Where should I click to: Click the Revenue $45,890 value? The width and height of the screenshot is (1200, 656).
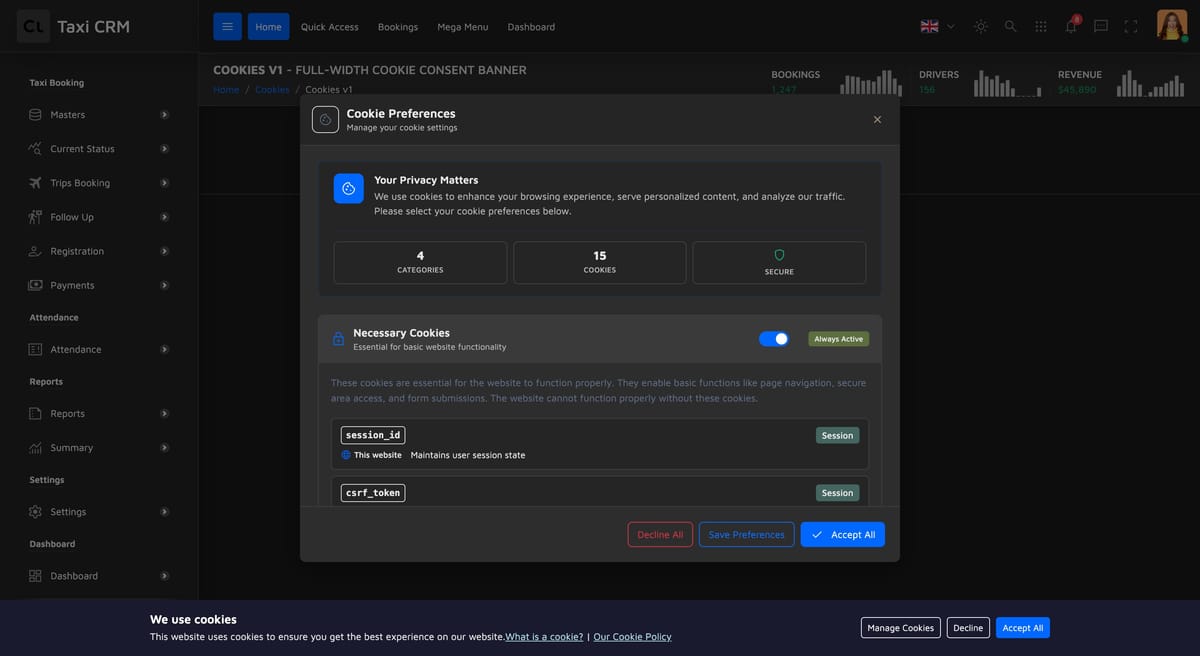pos(1077,90)
